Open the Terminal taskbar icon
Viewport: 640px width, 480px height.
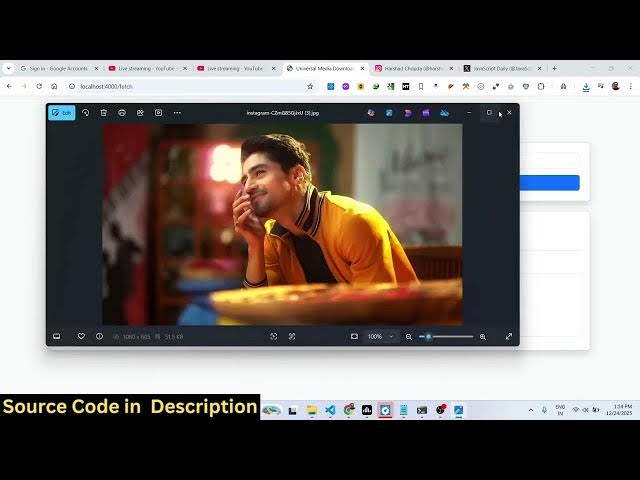[422, 410]
